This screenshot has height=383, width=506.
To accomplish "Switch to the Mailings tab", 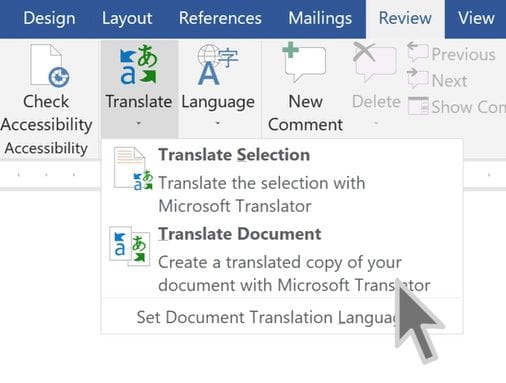I will click(x=320, y=18).
